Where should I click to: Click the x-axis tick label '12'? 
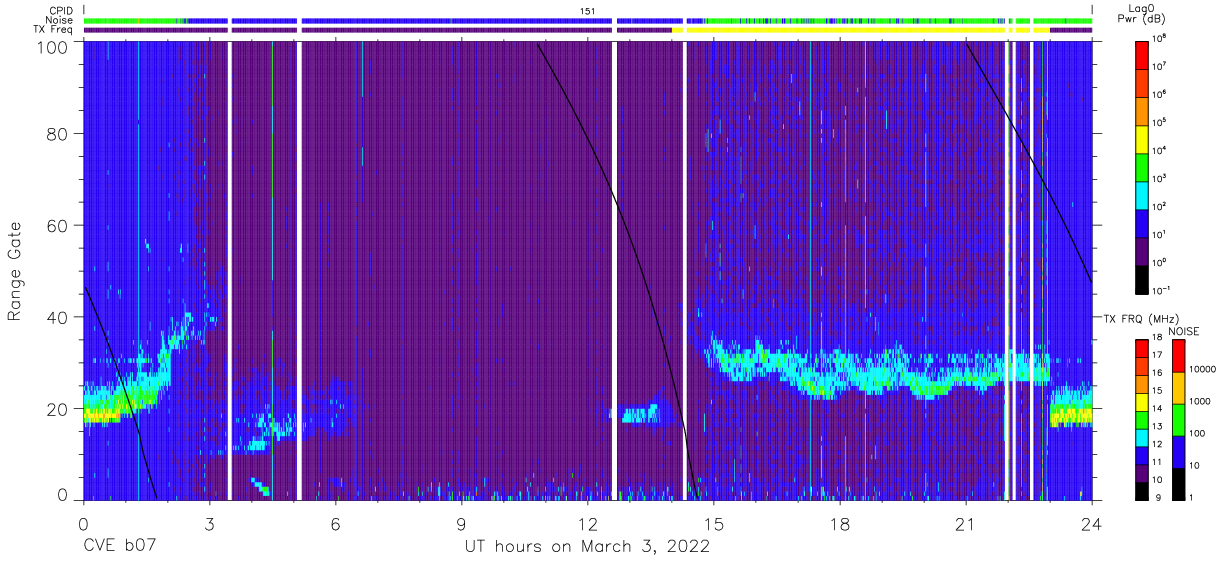pyautogui.click(x=588, y=524)
